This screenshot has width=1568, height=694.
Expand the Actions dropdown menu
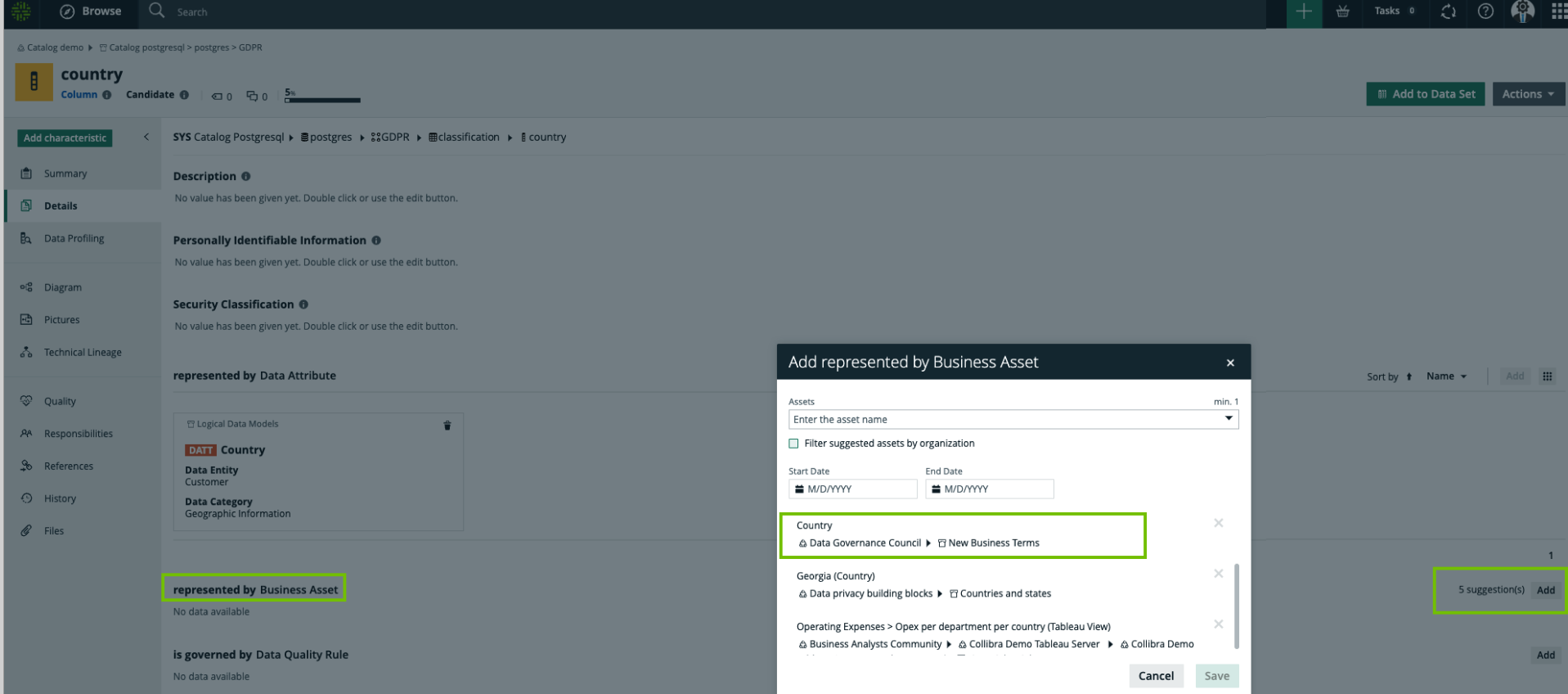click(1527, 94)
